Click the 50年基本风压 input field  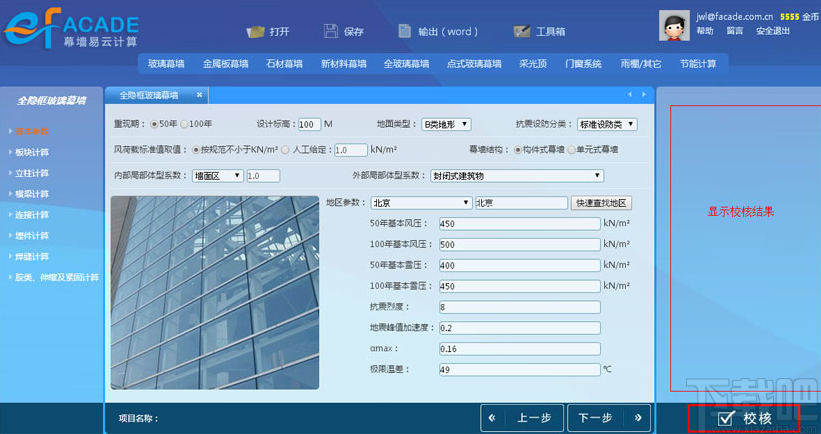click(x=520, y=224)
